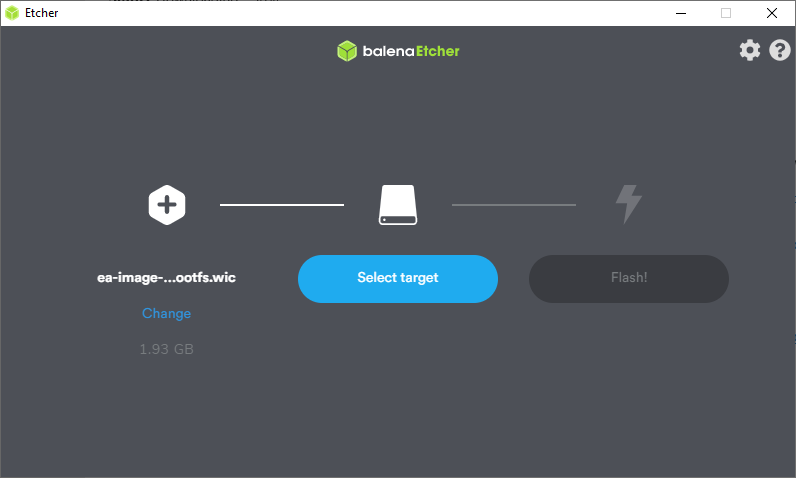This screenshot has width=796, height=478.
Task: Close the Etcher window
Action: (x=771, y=13)
